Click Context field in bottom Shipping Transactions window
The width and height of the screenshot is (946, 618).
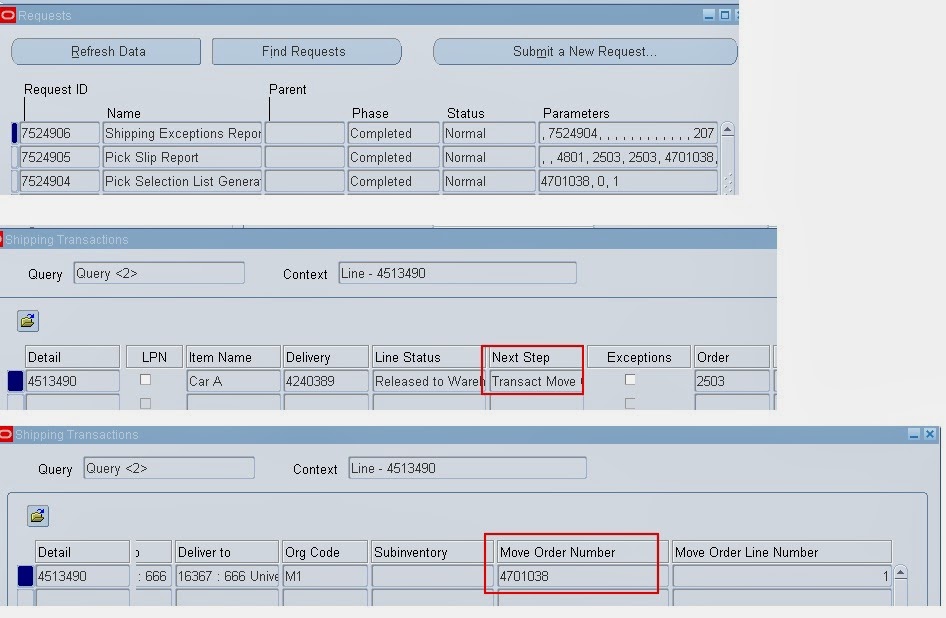pos(468,468)
